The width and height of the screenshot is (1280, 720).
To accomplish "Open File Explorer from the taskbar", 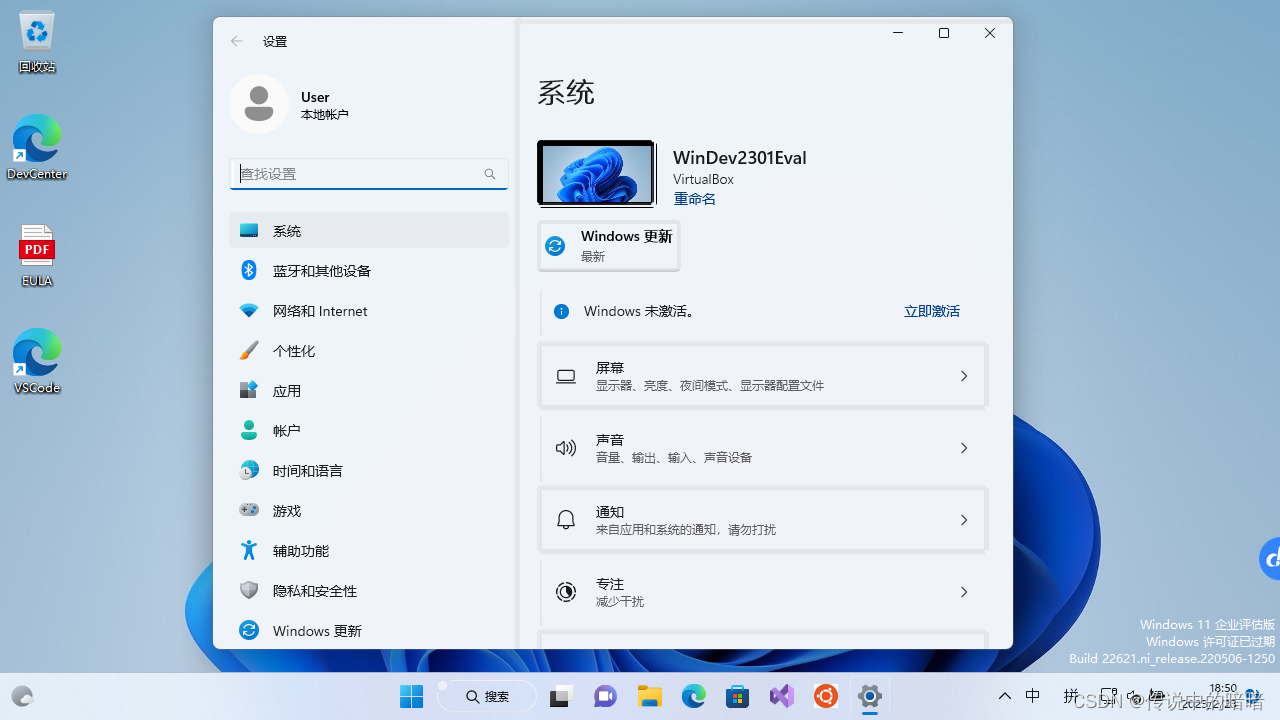I will coord(650,697).
